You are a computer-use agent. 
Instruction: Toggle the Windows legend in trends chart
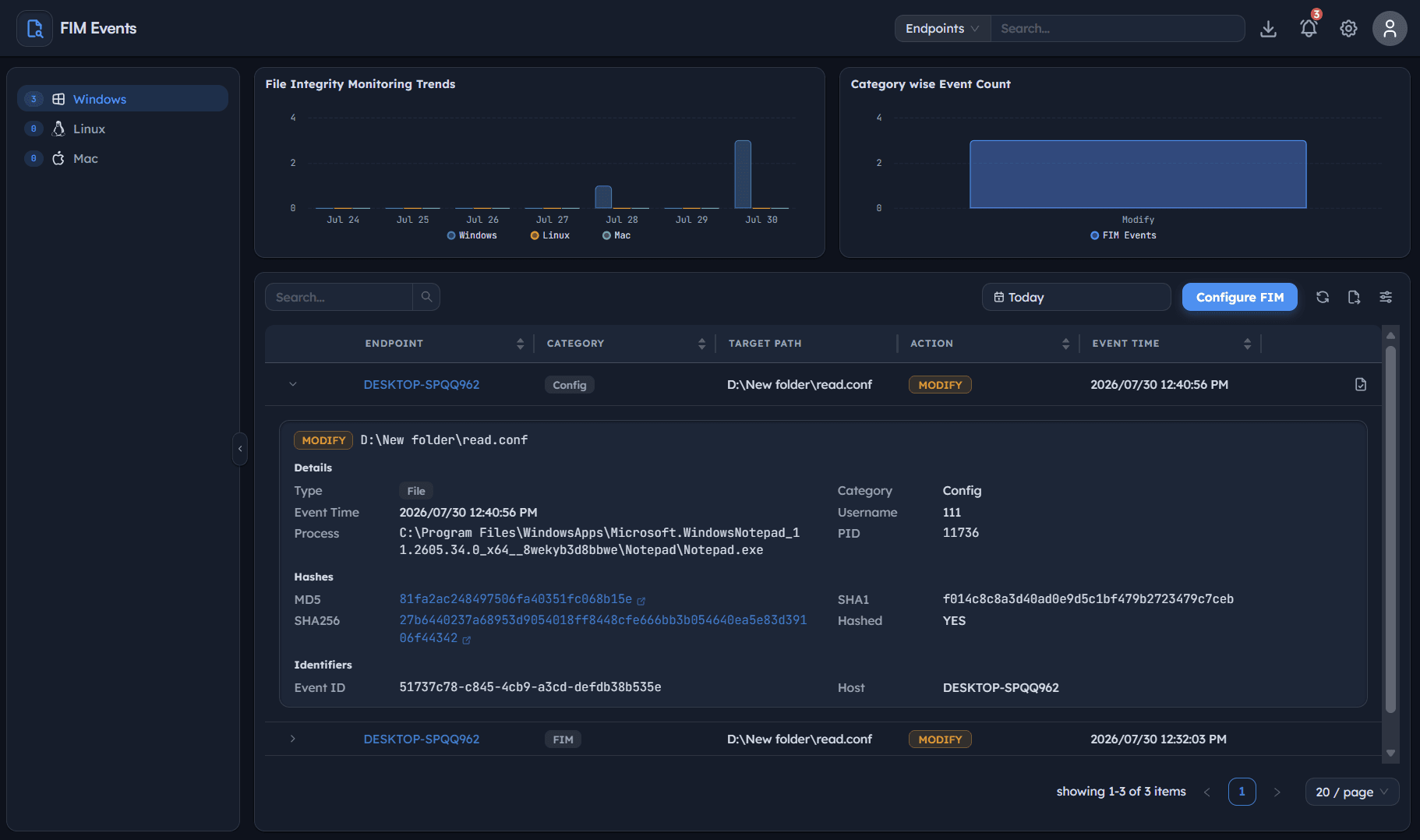point(472,235)
